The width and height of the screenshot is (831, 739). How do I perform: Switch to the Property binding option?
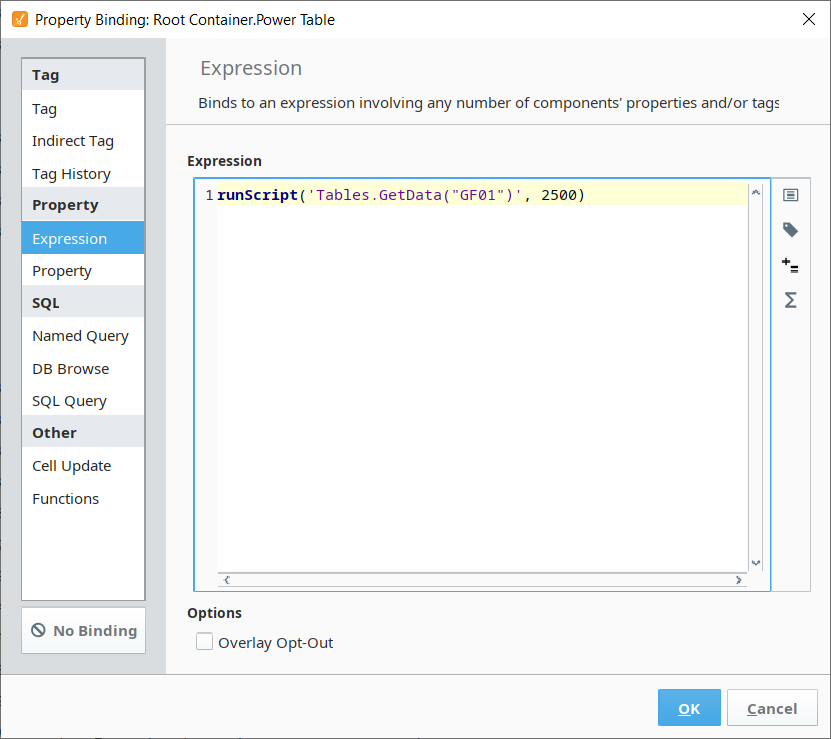(62, 271)
